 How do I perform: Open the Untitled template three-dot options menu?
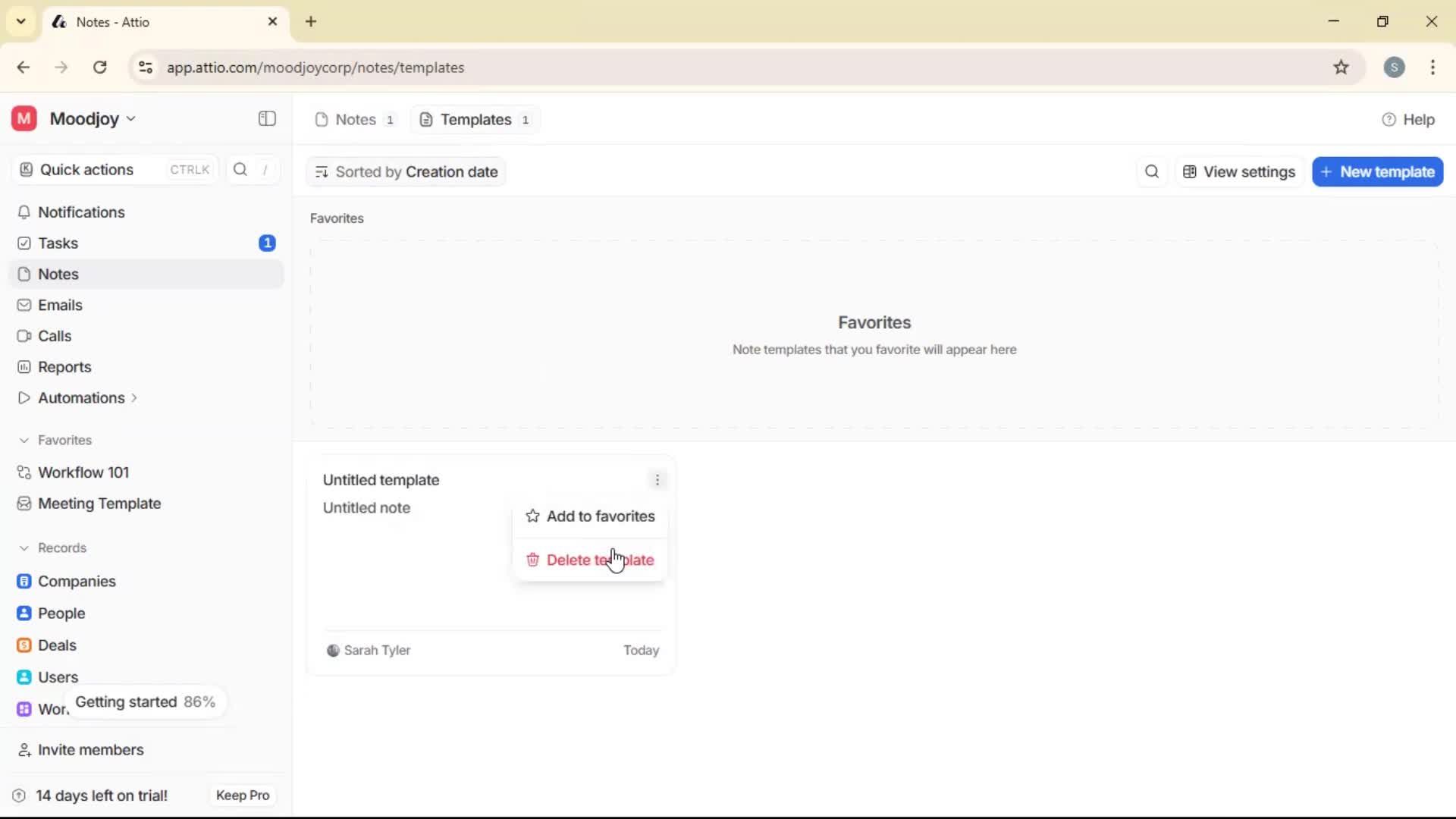tap(657, 479)
